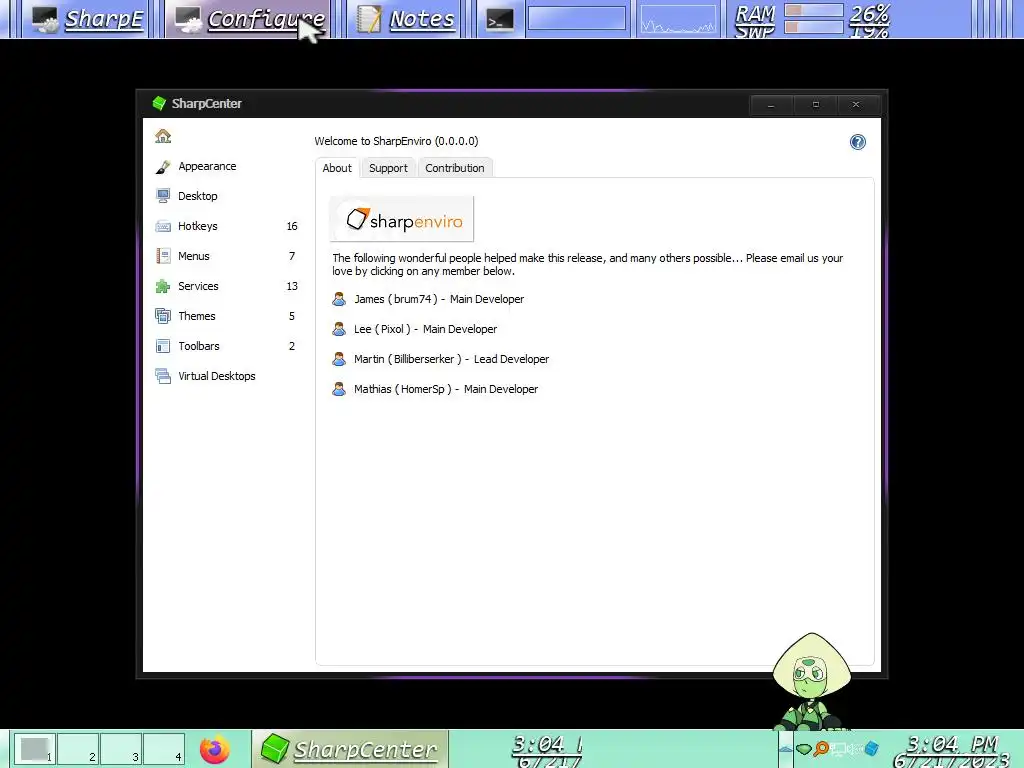Email James (brum74) - Main Developer
The height and width of the screenshot is (768, 1024).
[x=439, y=299]
